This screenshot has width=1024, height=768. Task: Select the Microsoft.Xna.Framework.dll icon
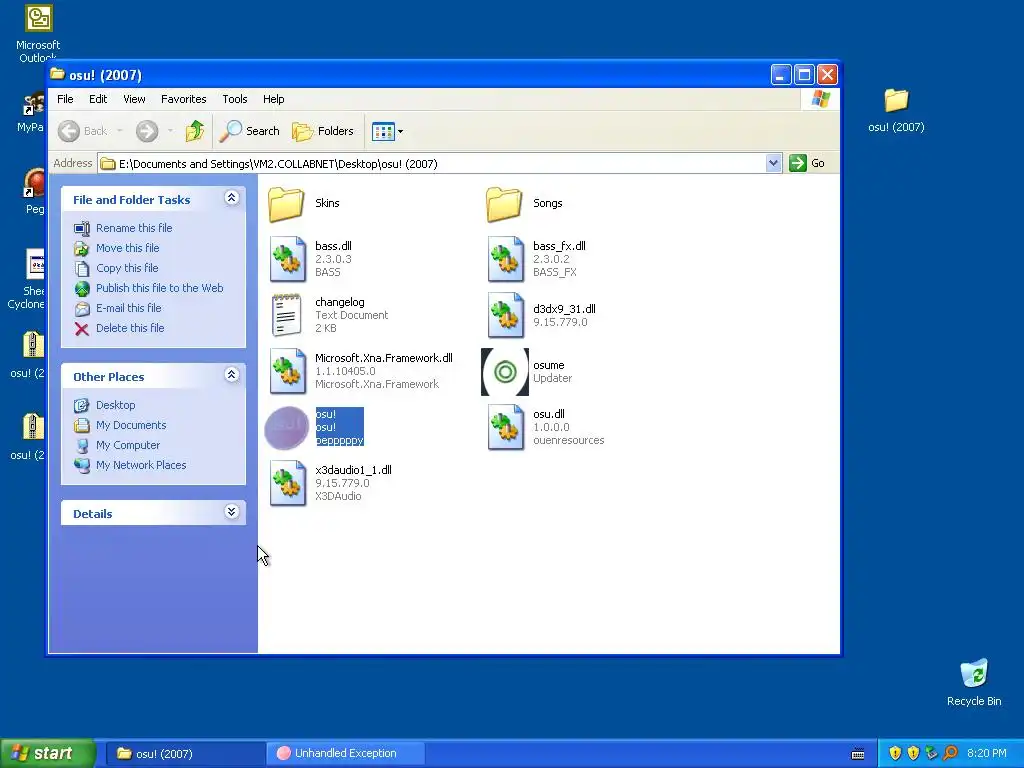(x=288, y=372)
